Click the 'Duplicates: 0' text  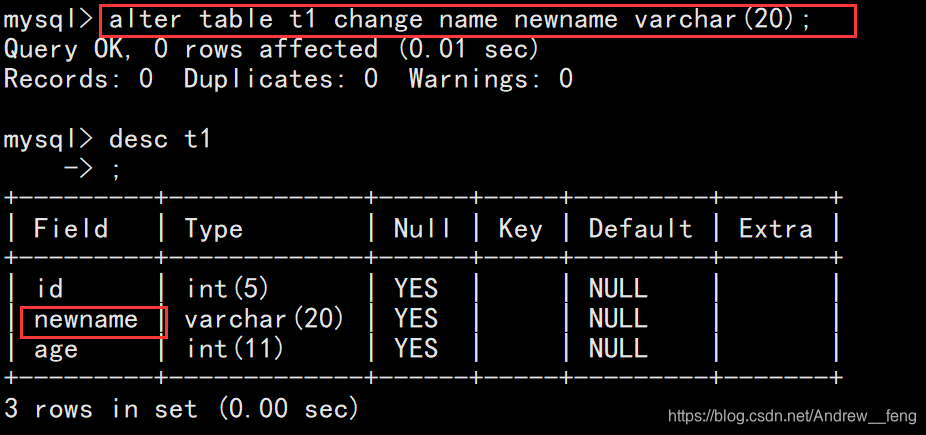click(281, 79)
